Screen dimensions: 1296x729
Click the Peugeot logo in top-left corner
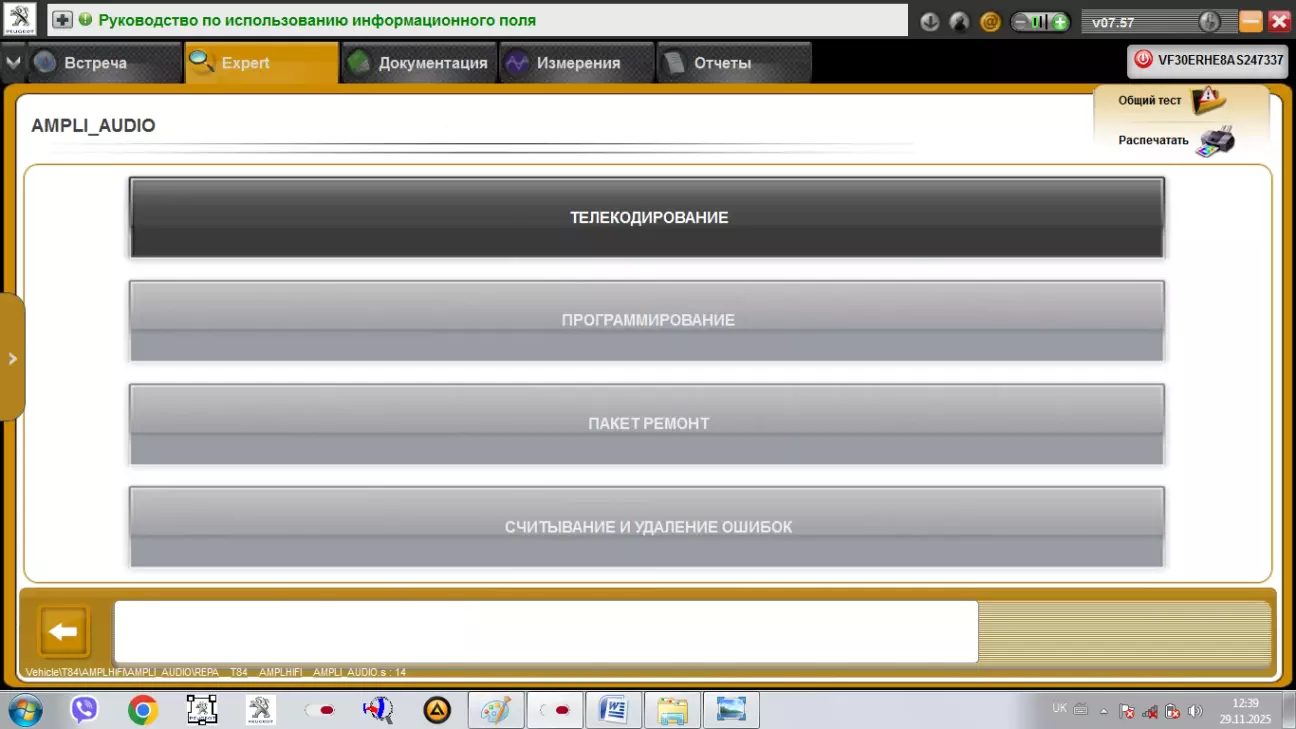click(19, 19)
